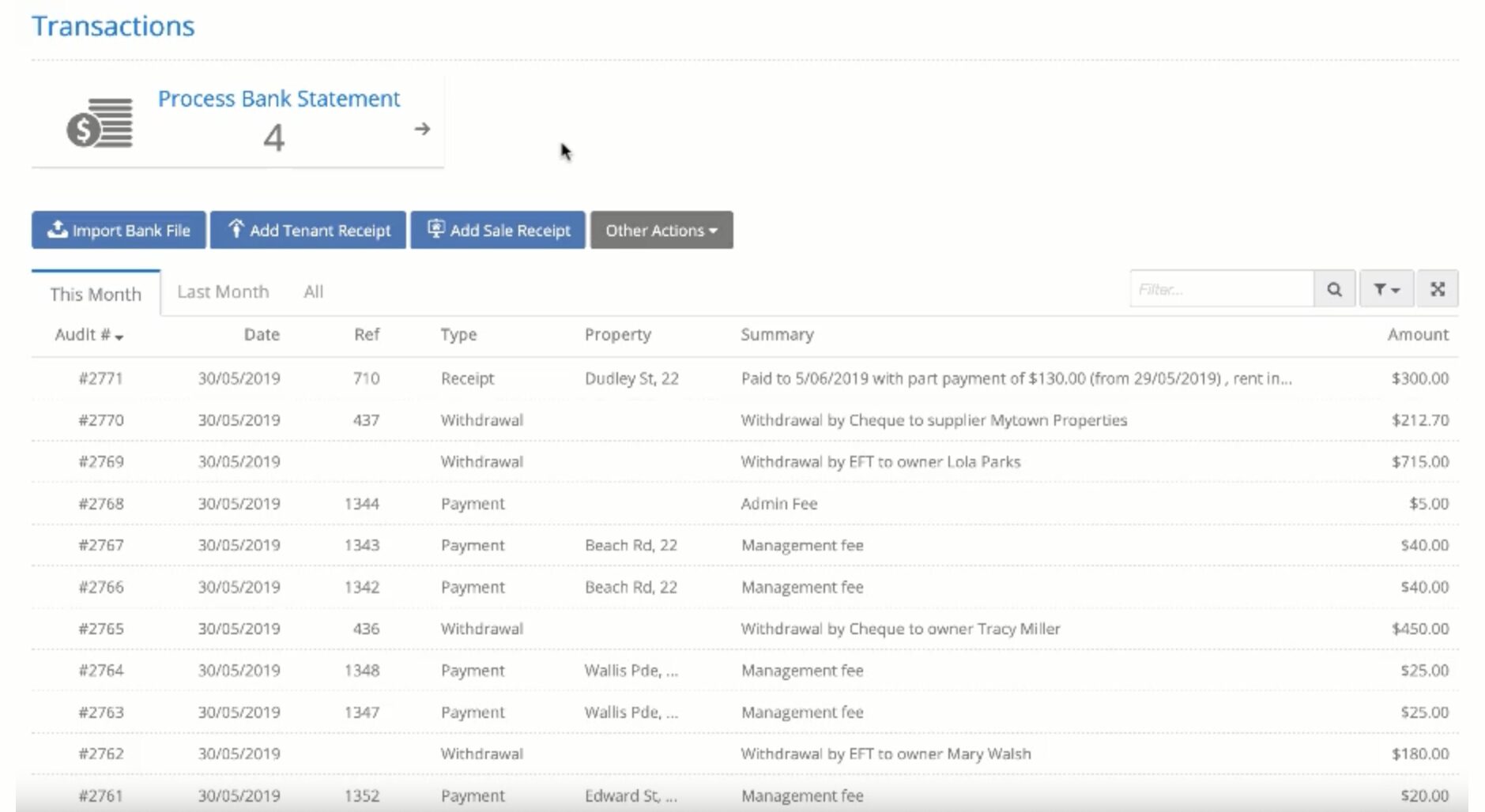Click ref number 710
The width and height of the screenshot is (1485, 812).
[x=367, y=378]
